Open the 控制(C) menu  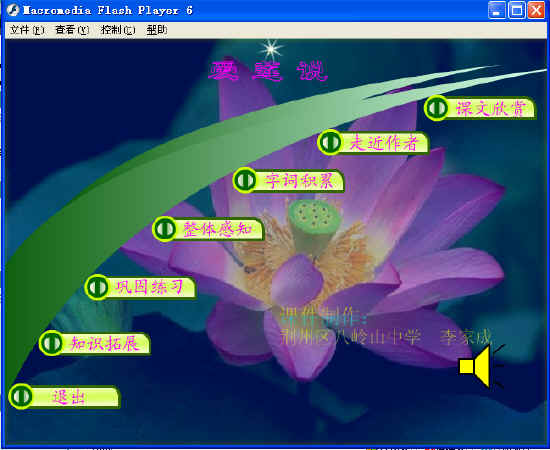click(118, 30)
